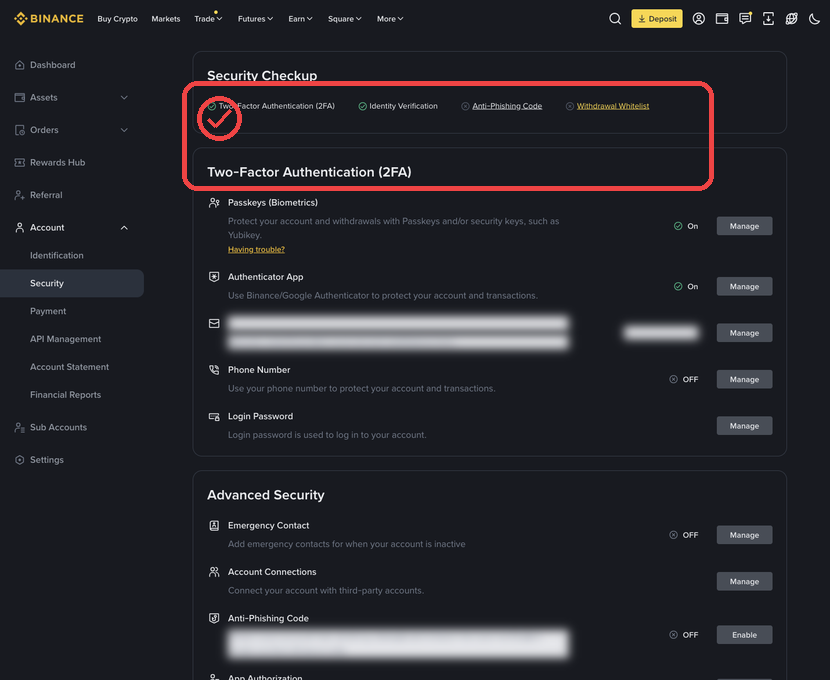Open the More dropdown menu
Image resolution: width=830 pixels, height=680 pixels.
(390, 19)
